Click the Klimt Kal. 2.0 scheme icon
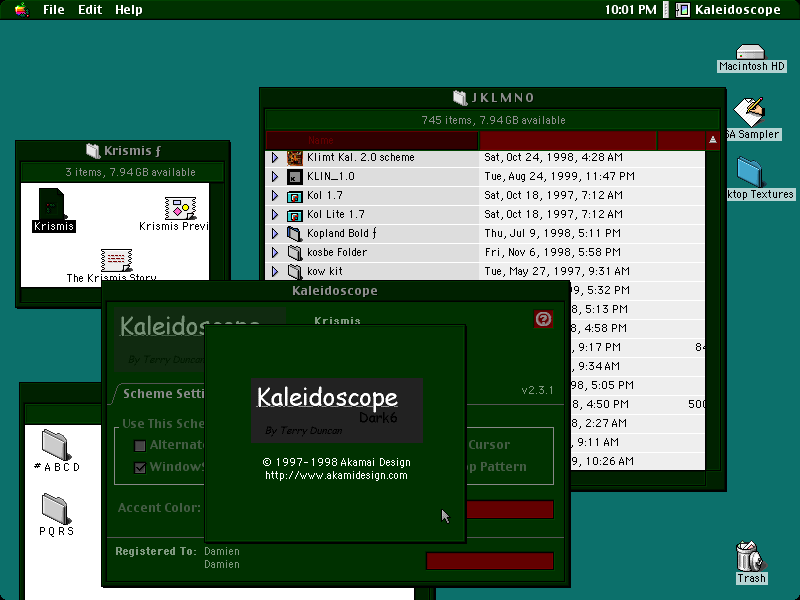This screenshot has height=600, width=800. pyautogui.click(x=294, y=158)
